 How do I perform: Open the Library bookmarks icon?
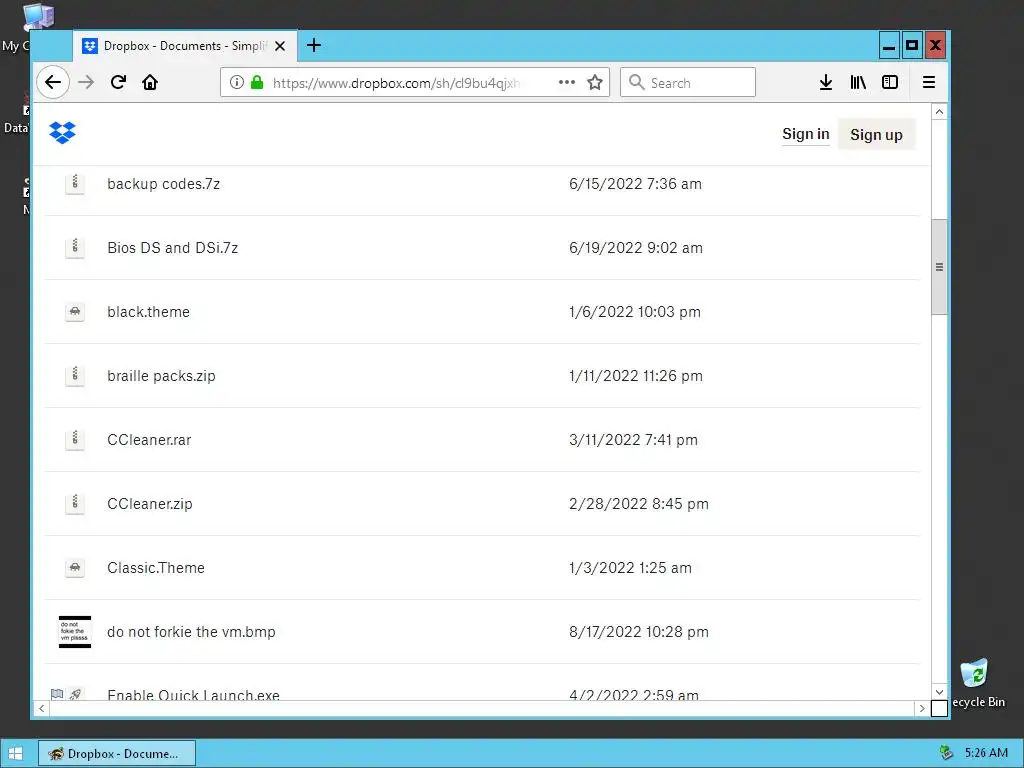(x=858, y=82)
